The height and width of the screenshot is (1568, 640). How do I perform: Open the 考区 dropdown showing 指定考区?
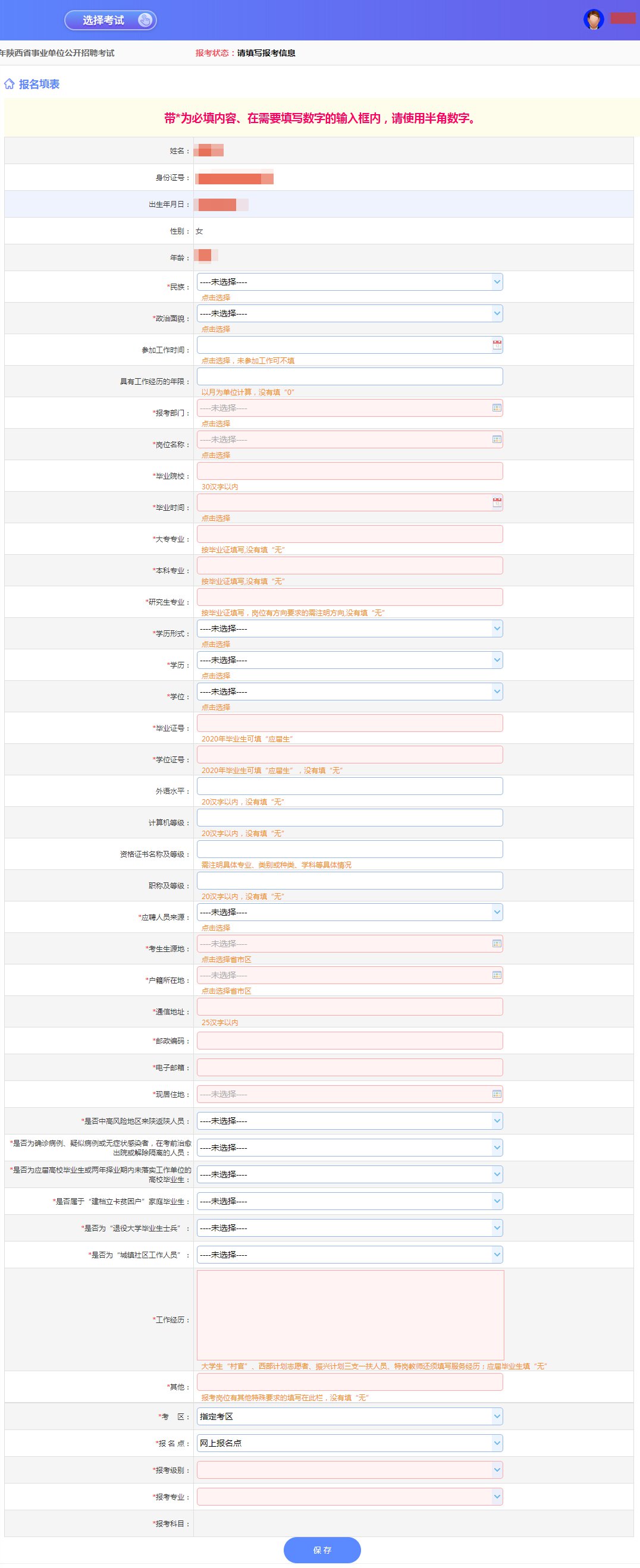point(350,1417)
